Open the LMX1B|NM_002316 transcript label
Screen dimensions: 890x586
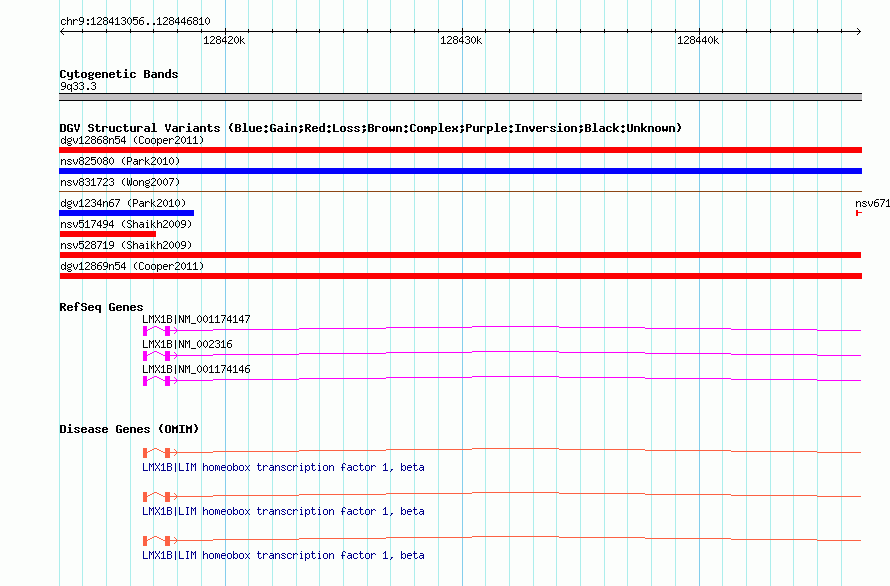[187, 344]
